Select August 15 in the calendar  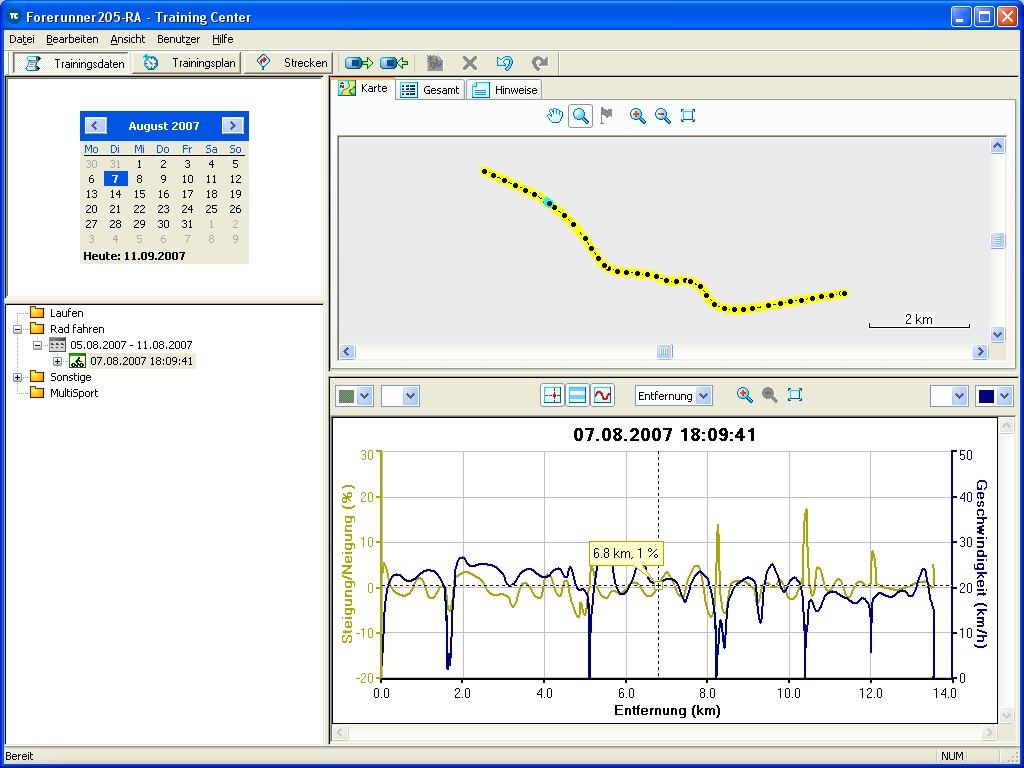tap(139, 194)
